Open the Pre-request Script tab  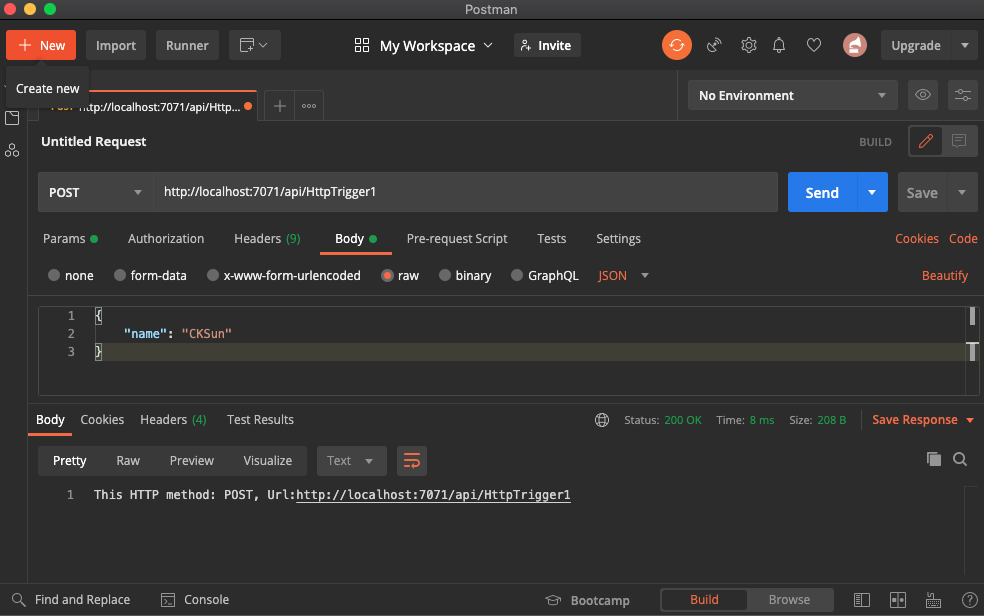coord(457,239)
